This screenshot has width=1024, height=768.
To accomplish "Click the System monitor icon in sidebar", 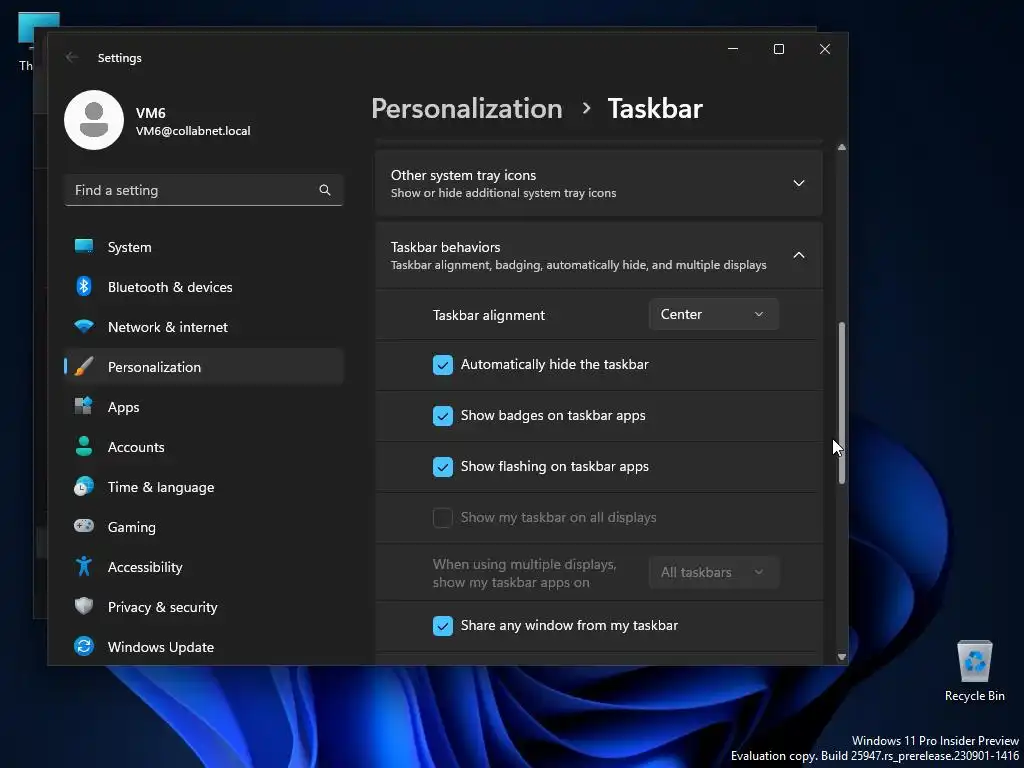I will pos(84,246).
